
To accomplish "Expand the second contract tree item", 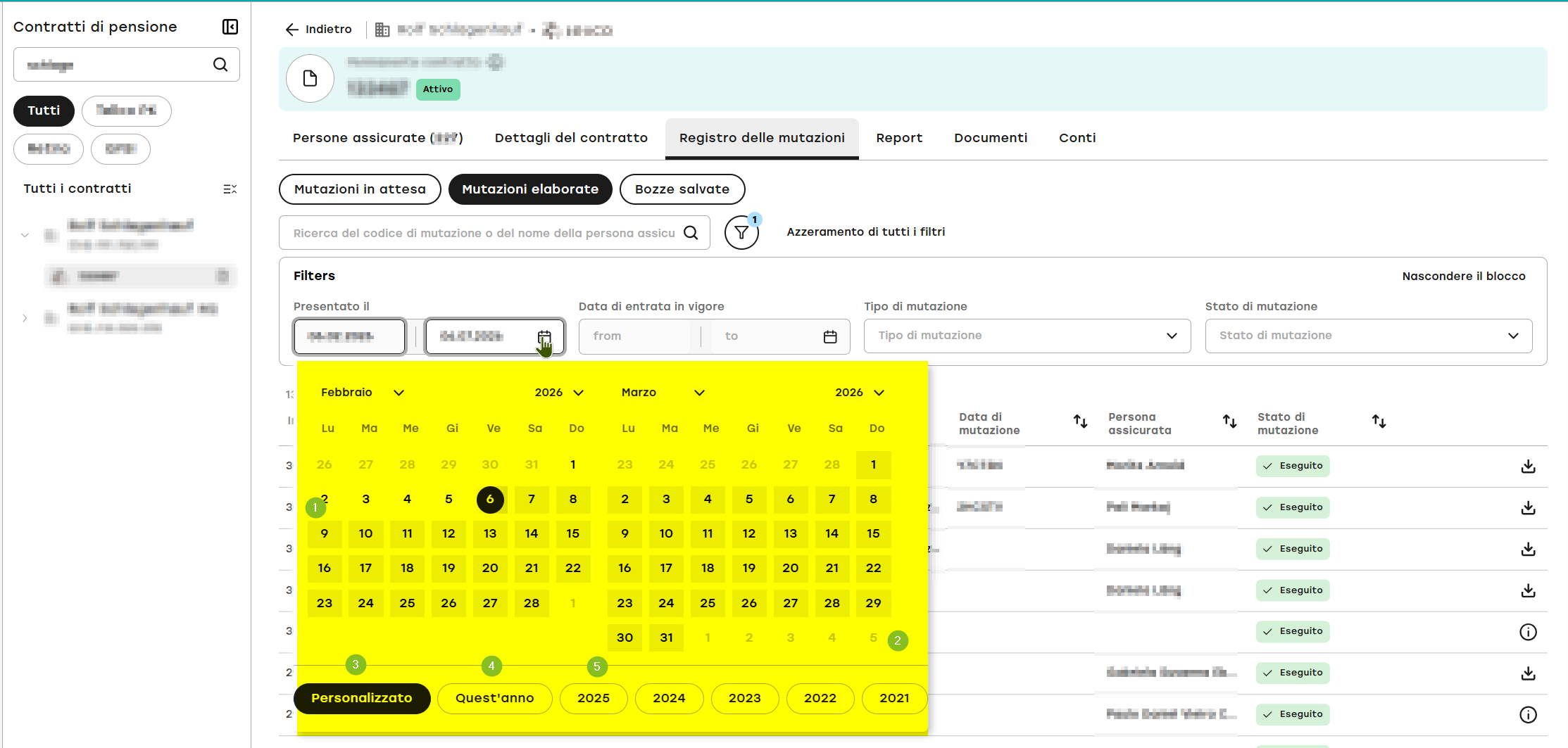I will 25,318.
